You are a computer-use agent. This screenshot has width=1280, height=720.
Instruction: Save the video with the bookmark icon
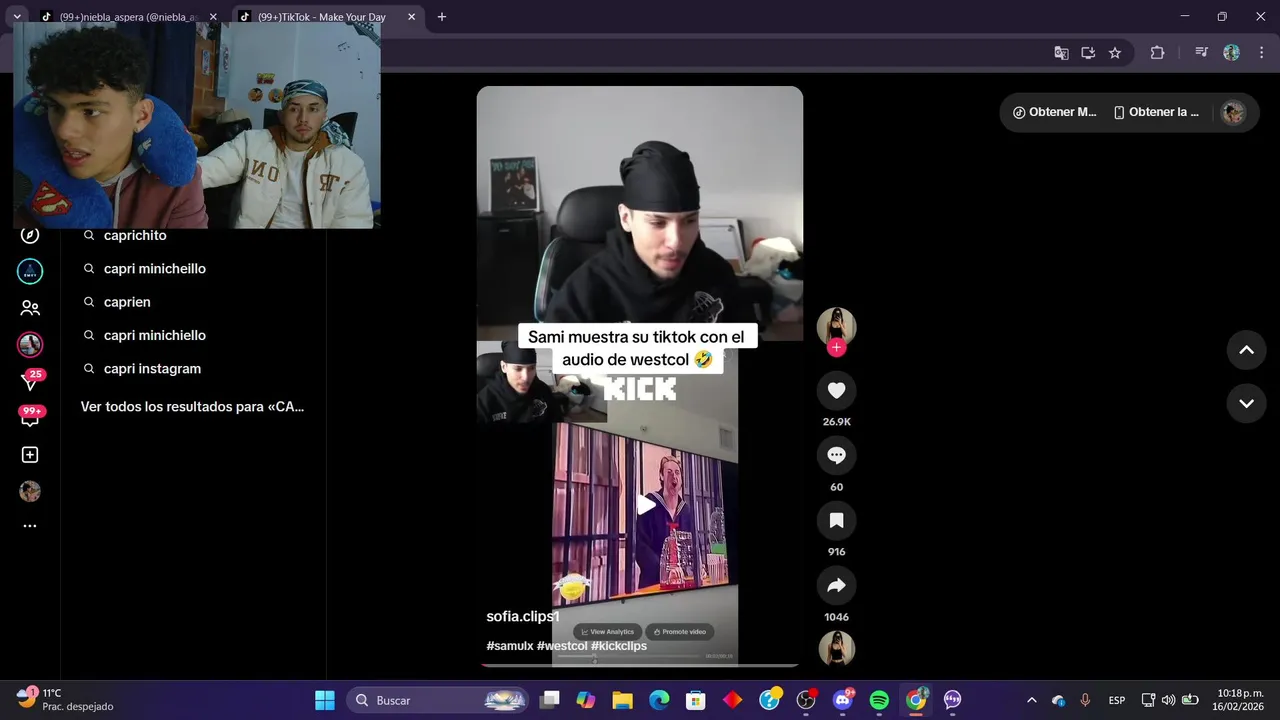coord(837,521)
